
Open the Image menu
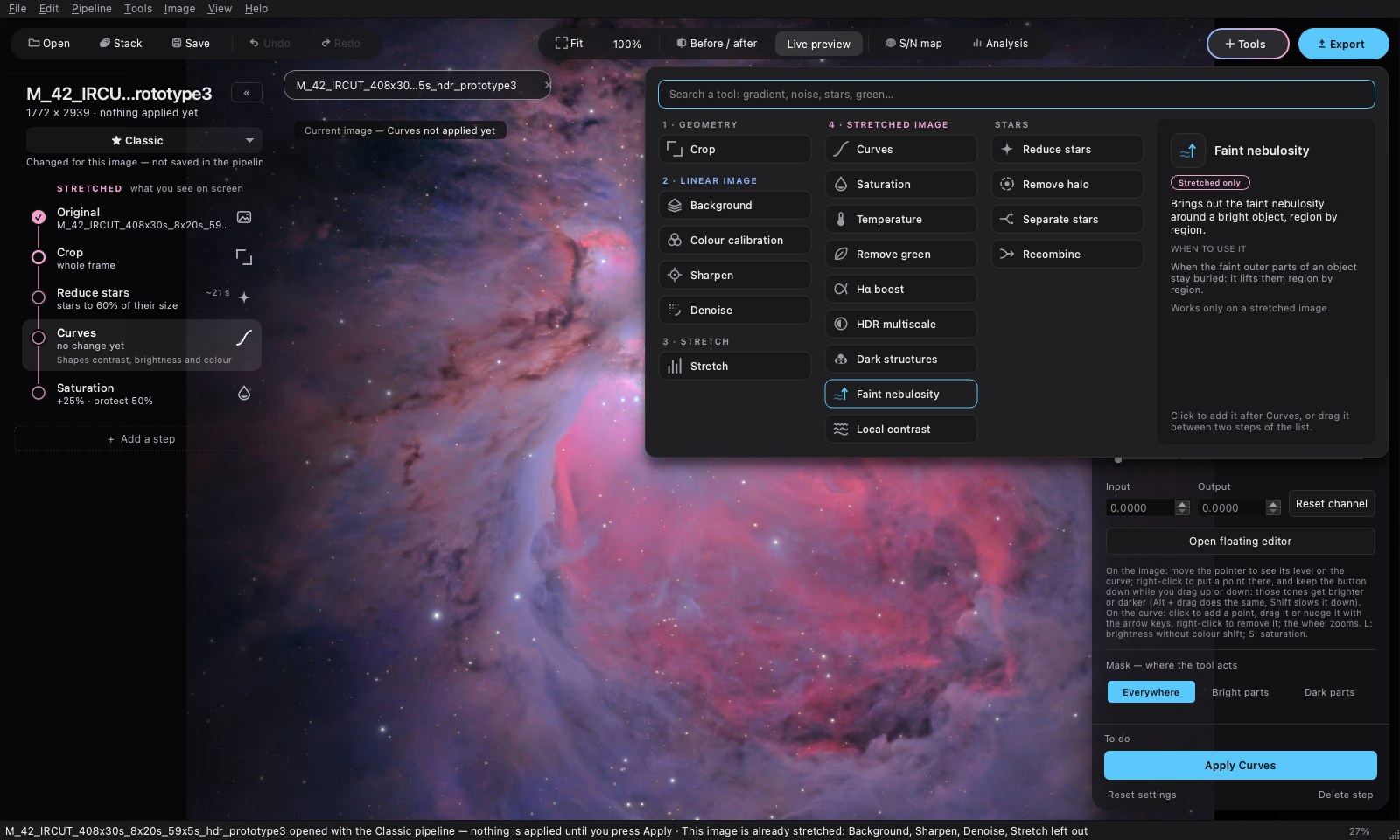click(179, 9)
